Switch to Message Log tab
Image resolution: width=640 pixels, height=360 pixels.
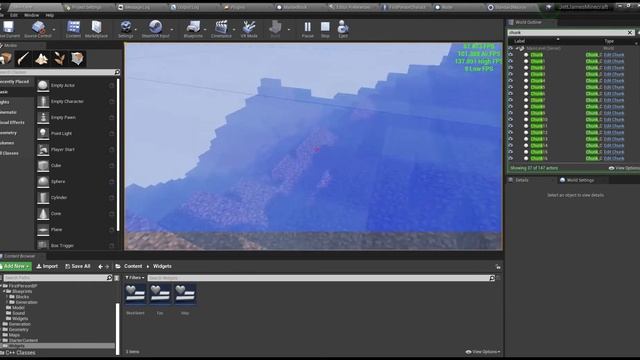click(139, 7)
